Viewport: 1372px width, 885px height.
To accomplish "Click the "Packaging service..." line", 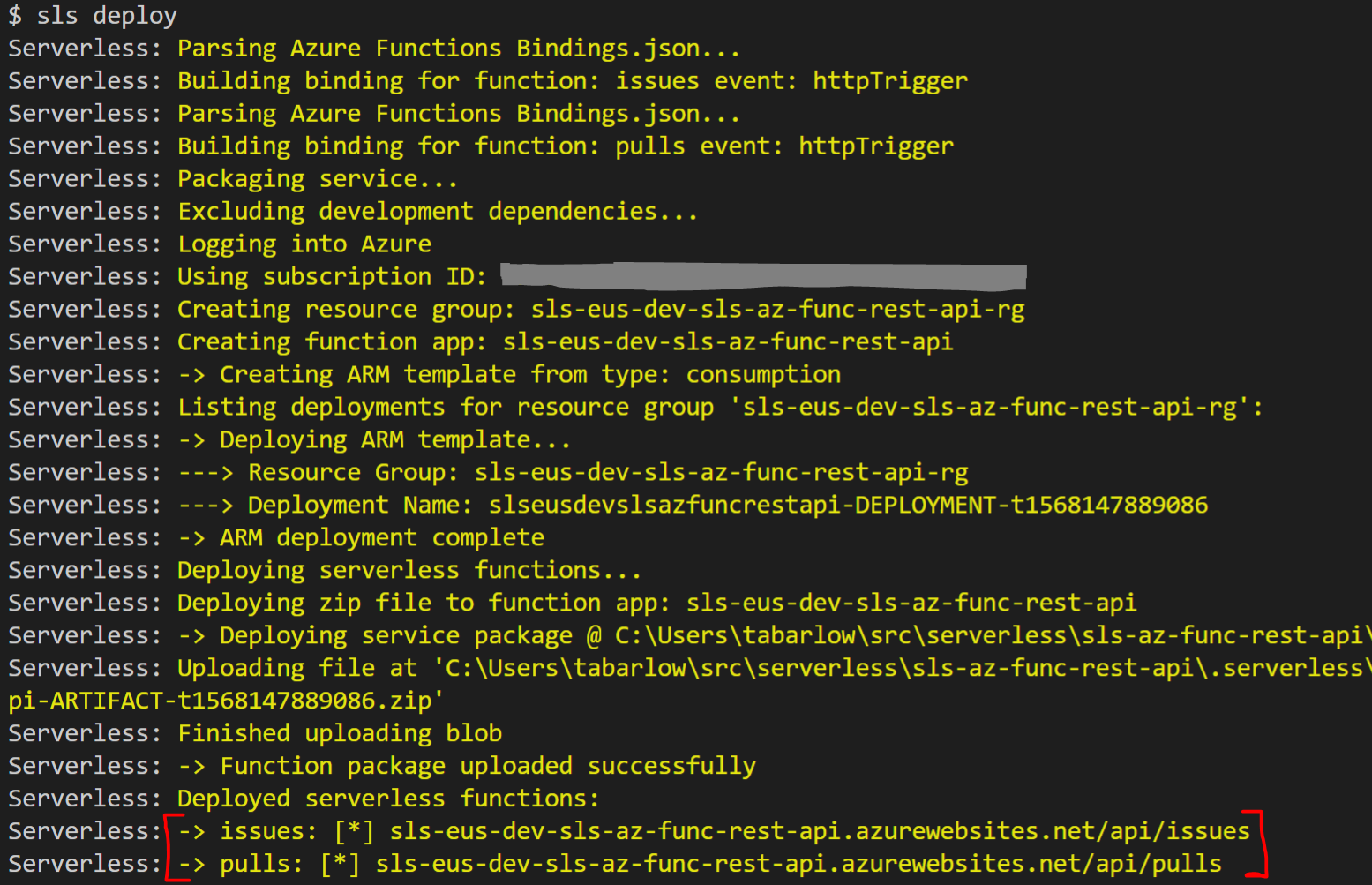I will [x=318, y=179].
